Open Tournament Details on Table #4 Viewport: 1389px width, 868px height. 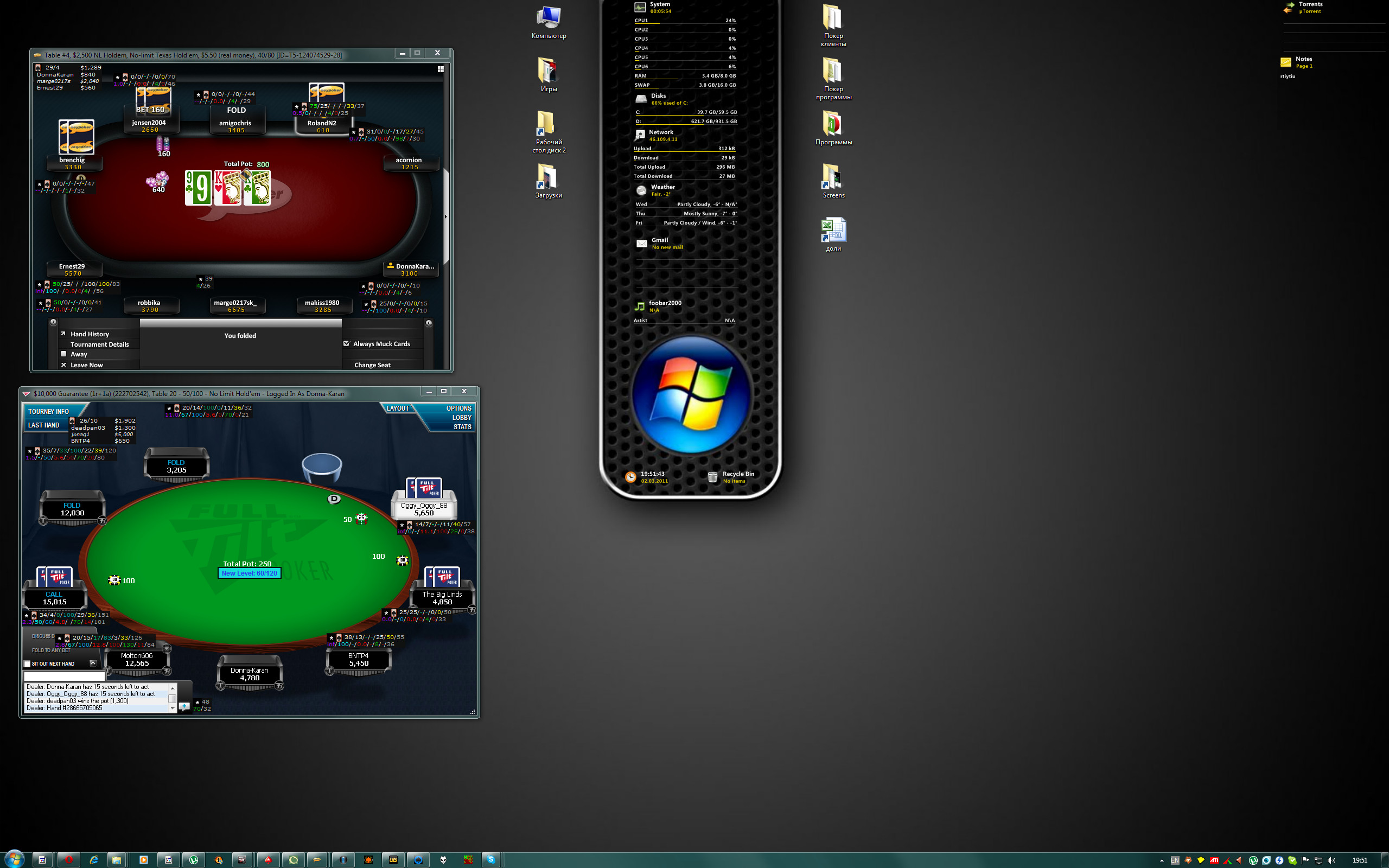coord(99,344)
